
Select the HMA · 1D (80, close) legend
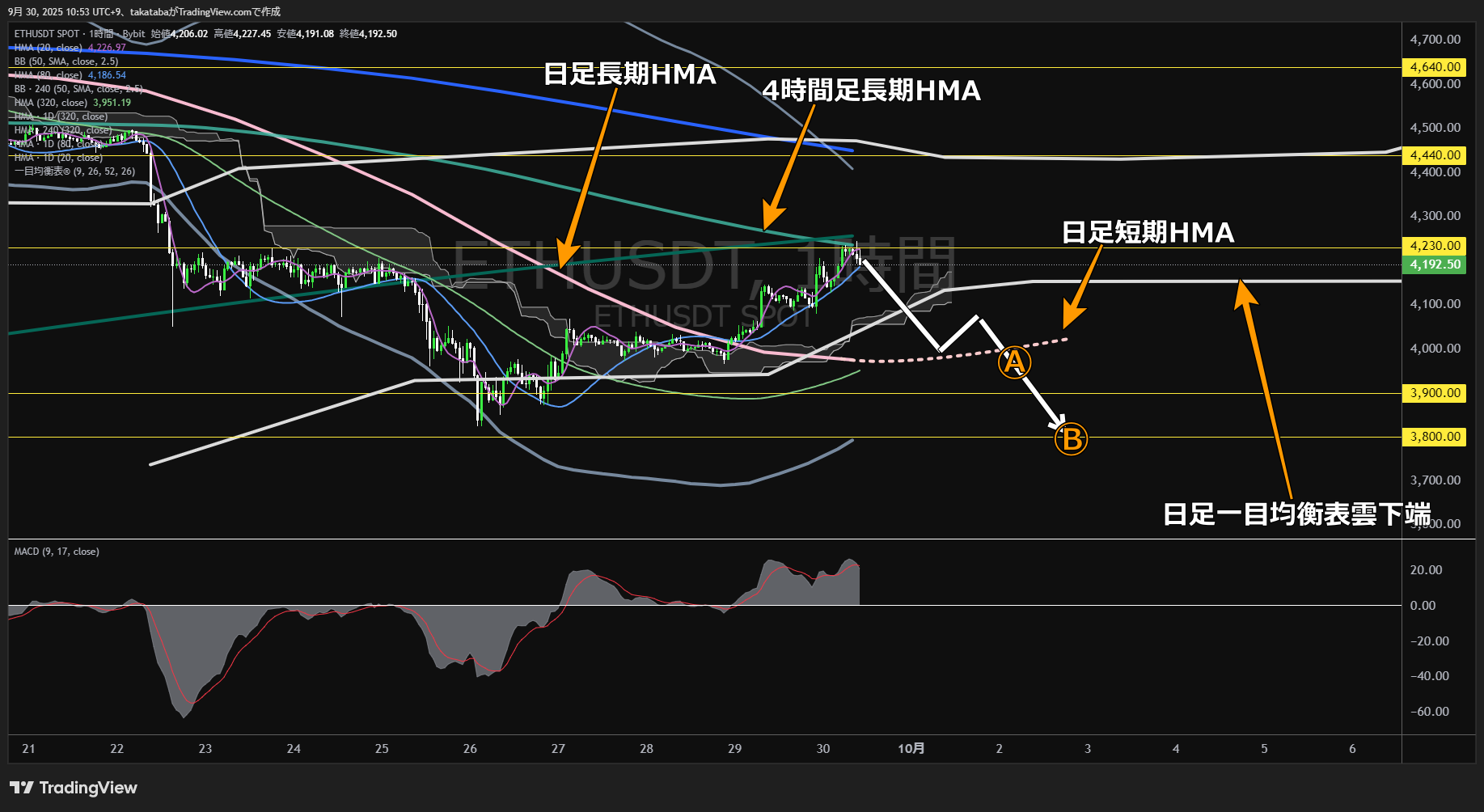[x=58, y=144]
